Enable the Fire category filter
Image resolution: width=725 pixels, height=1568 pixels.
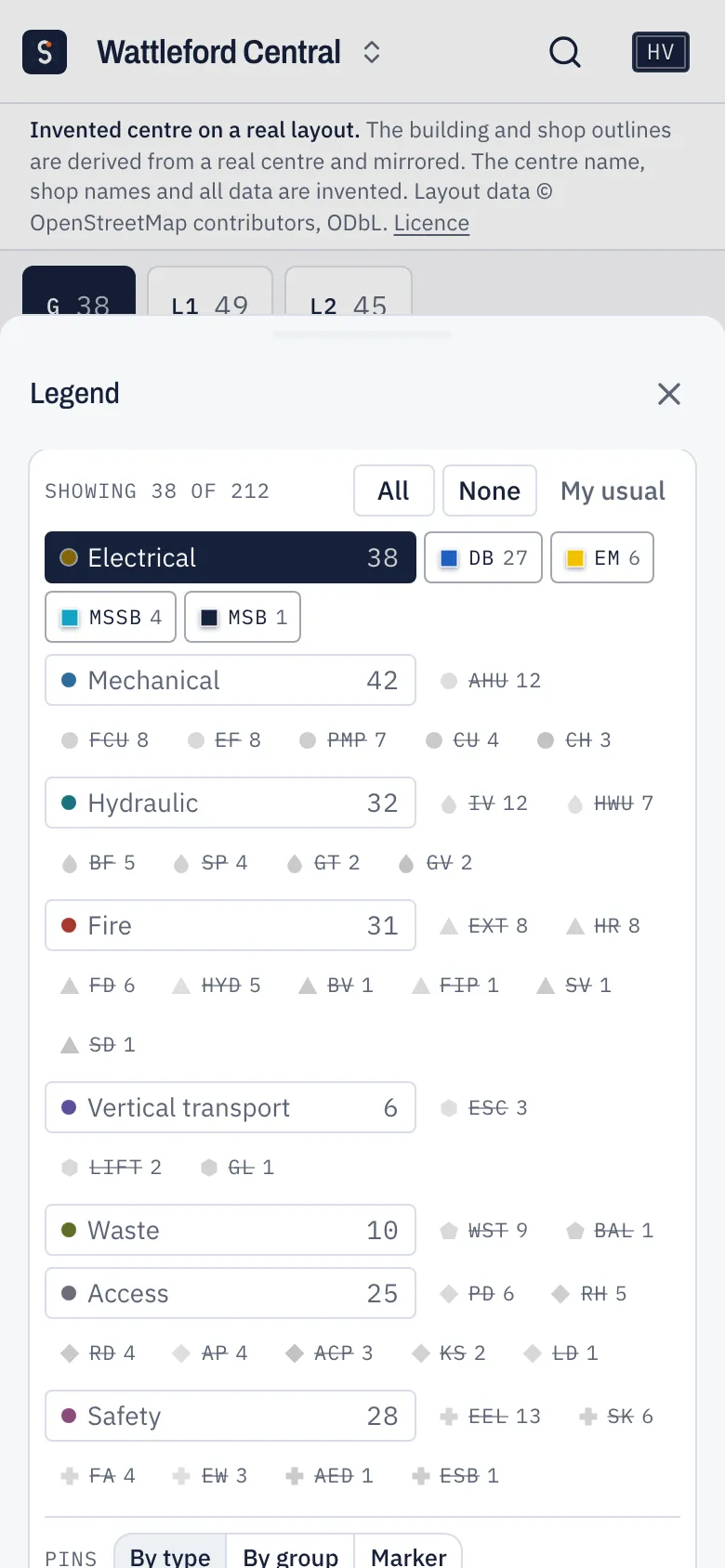[x=231, y=925]
